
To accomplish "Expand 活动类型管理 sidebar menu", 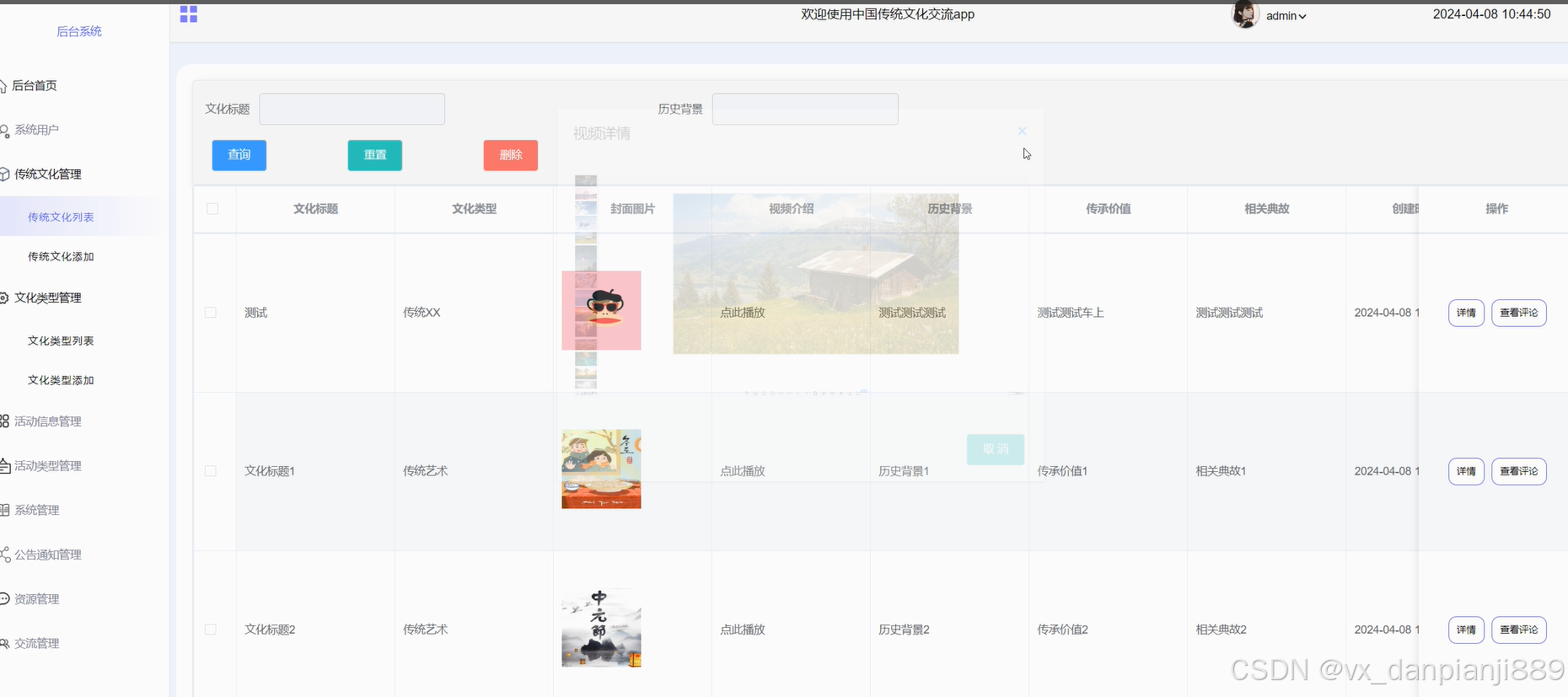I will [x=47, y=465].
